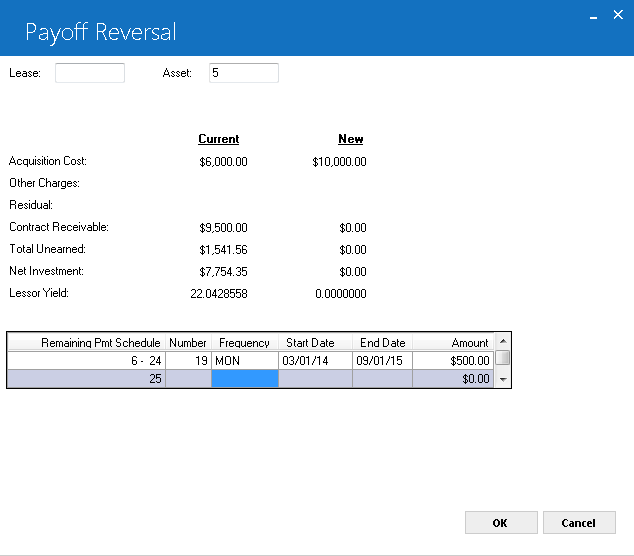Click the Asset label
The image size is (634, 556).
coord(177,73)
